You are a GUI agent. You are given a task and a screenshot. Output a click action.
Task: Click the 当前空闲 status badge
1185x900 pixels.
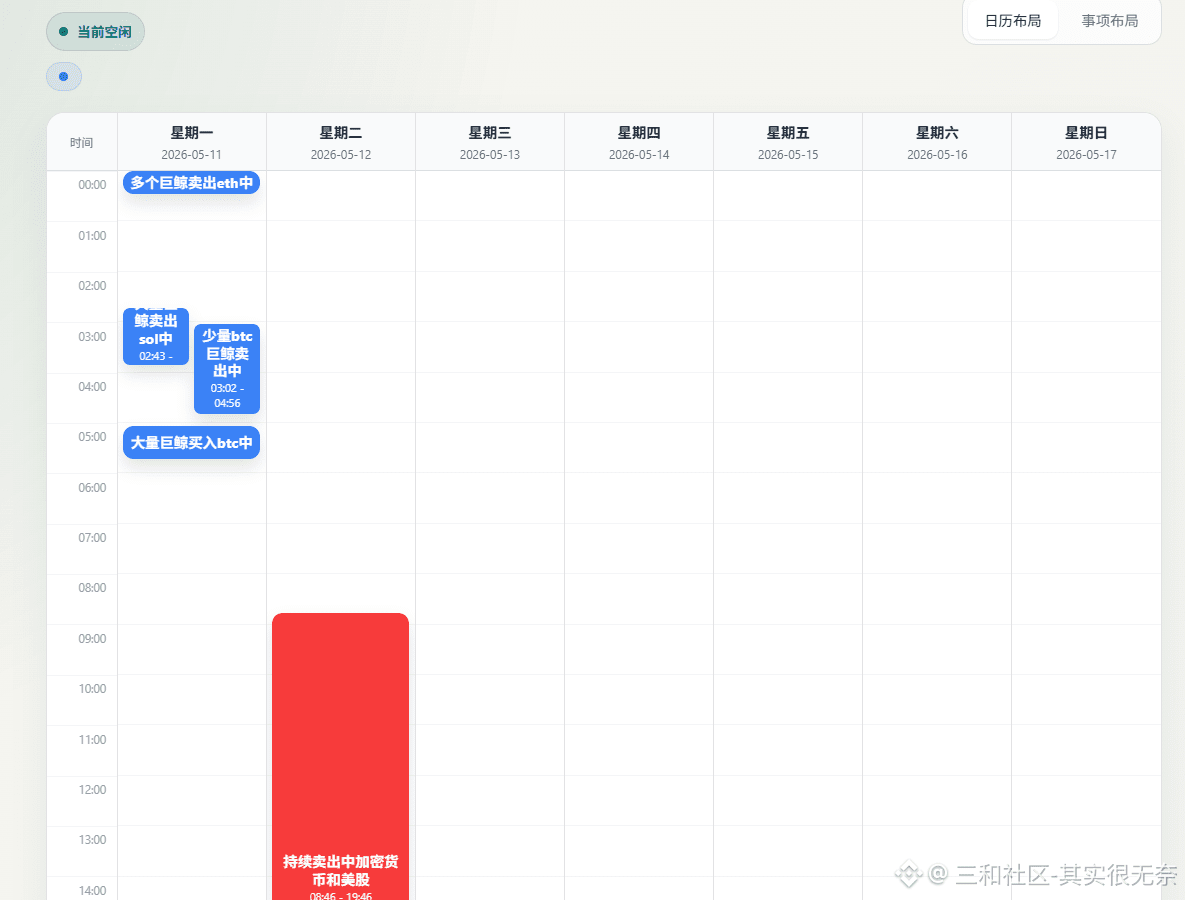tap(95, 32)
